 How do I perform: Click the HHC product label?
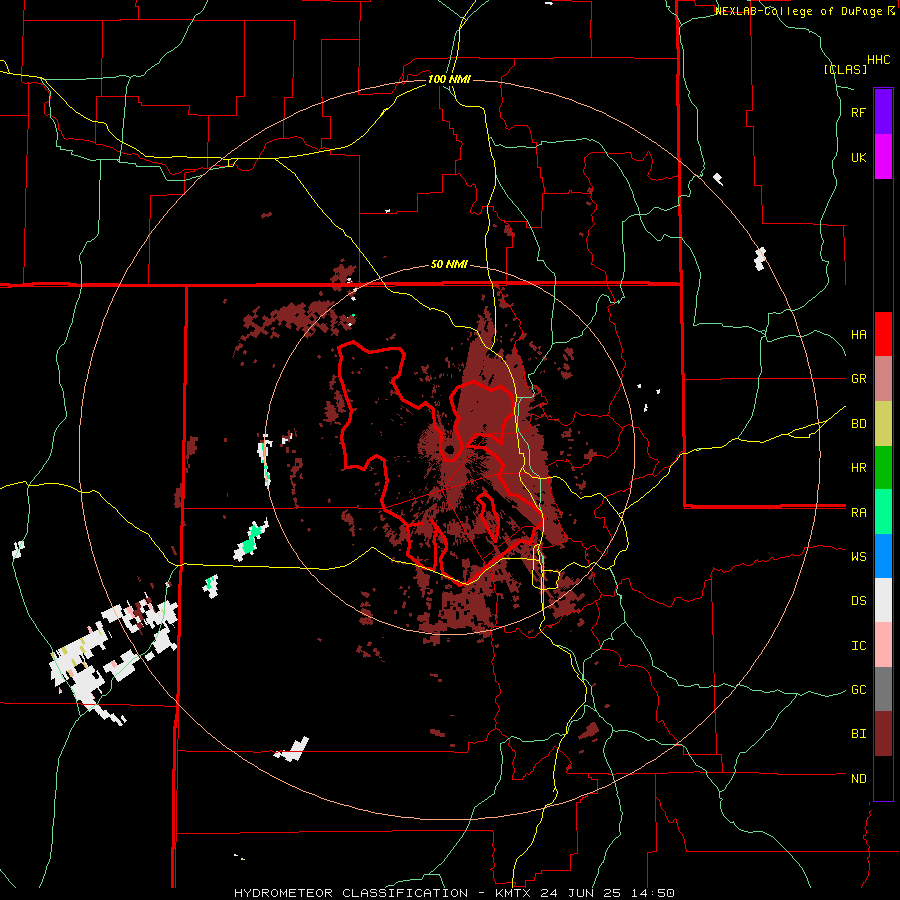(878, 60)
